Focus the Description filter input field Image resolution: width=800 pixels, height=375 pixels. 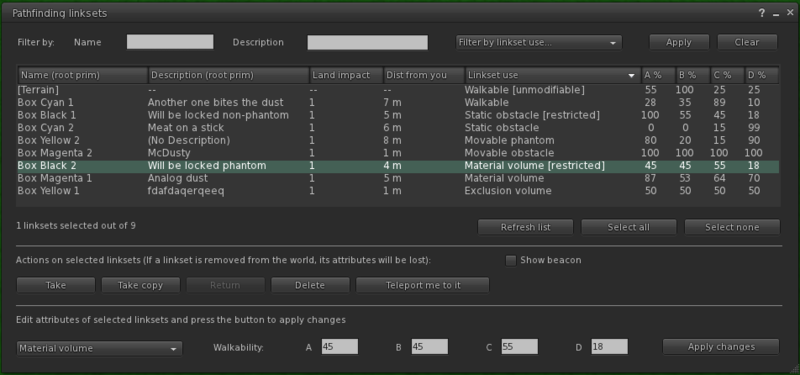tap(367, 42)
